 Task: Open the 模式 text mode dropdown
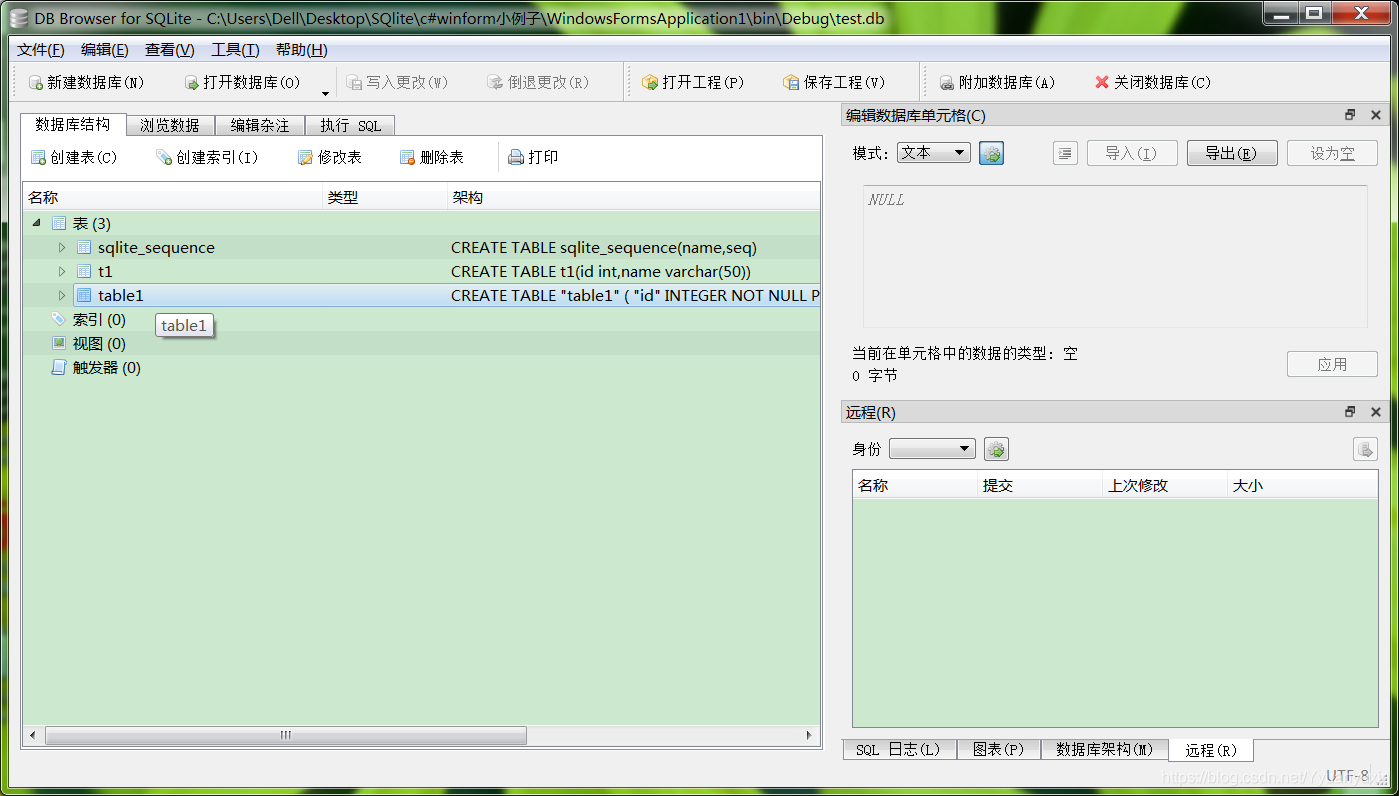coord(933,153)
